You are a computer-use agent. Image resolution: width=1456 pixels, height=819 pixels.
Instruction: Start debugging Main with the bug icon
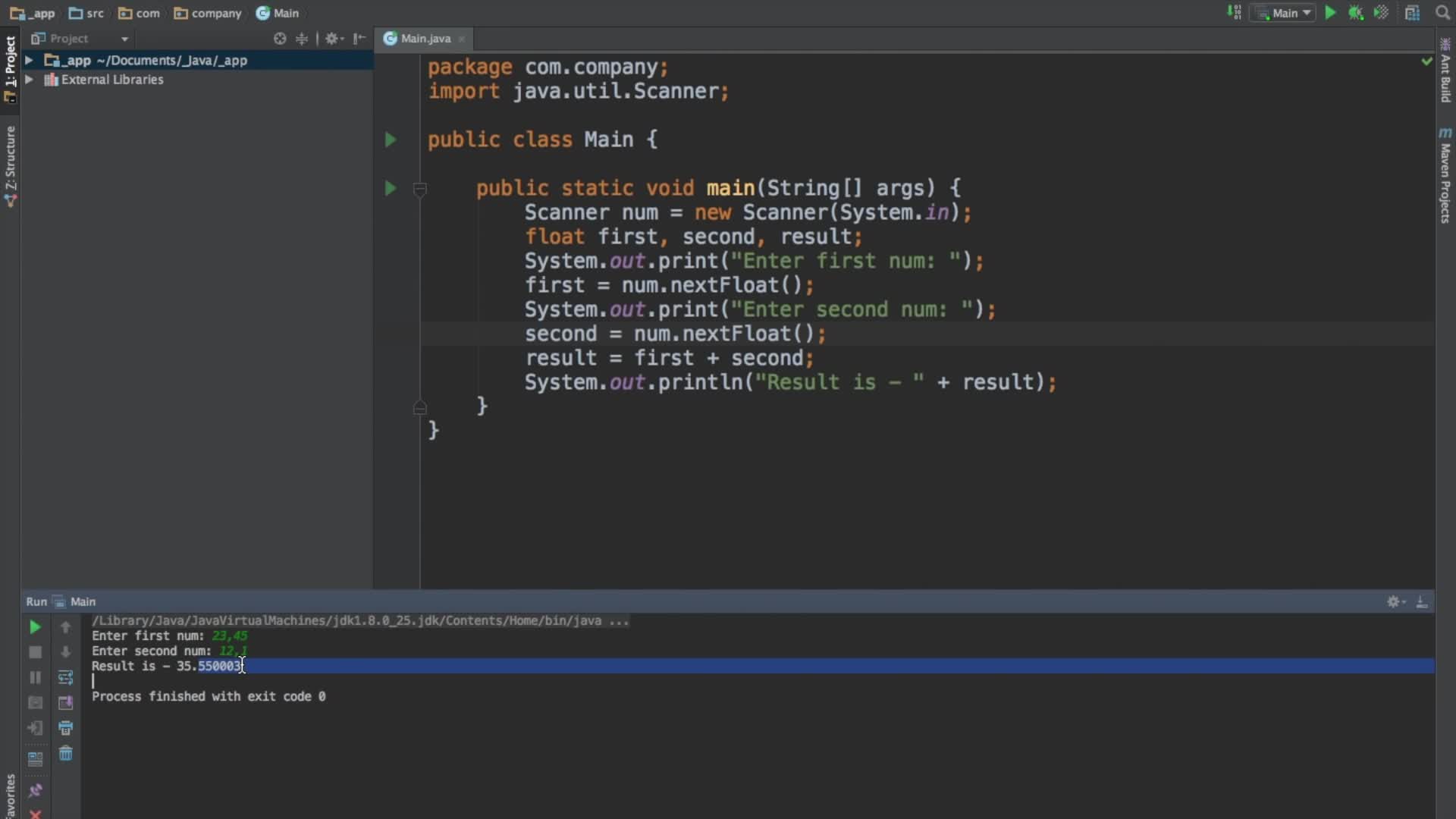tap(1356, 13)
